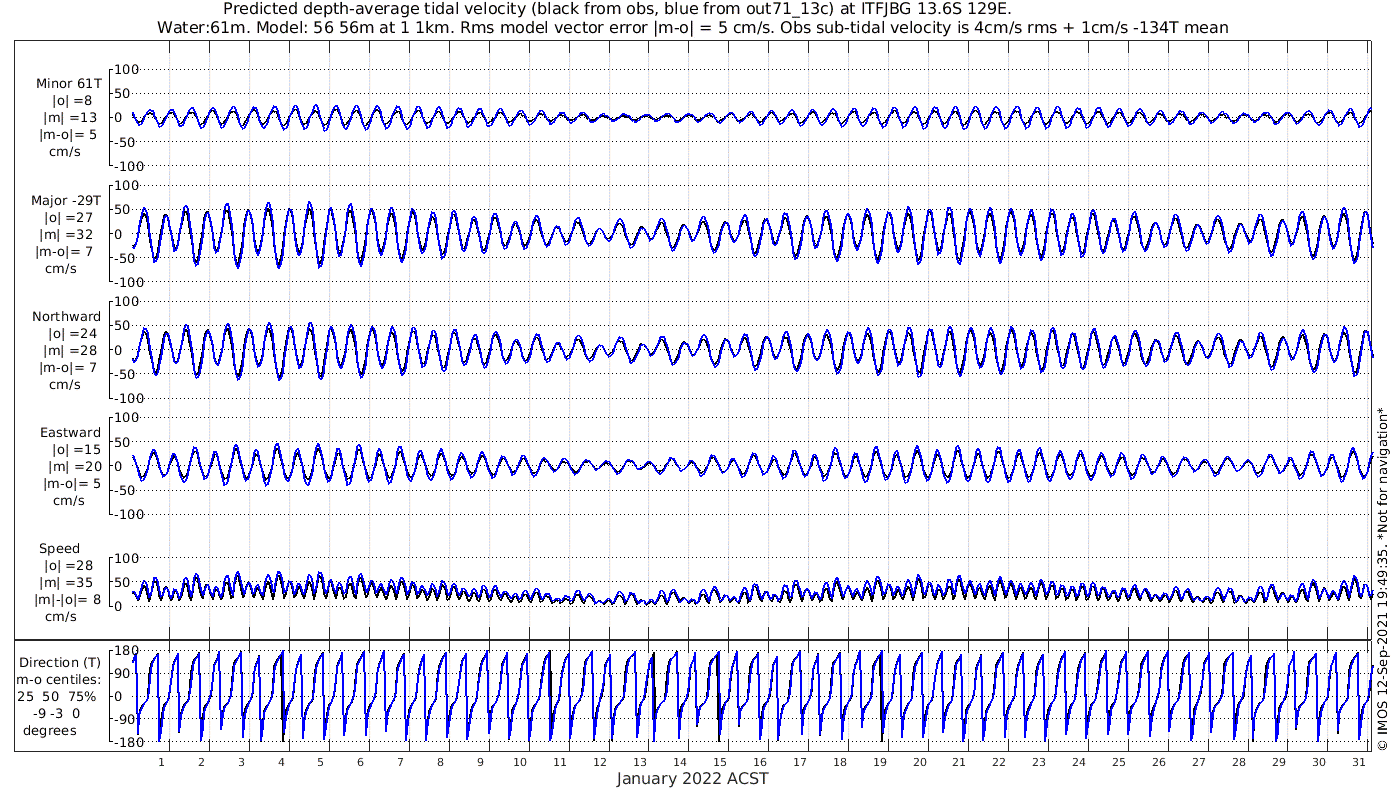Viewport: 1400px width, 800px height.
Task: Select "|m-o|= 5" in the Minor panel
Action: [x=68, y=135]
